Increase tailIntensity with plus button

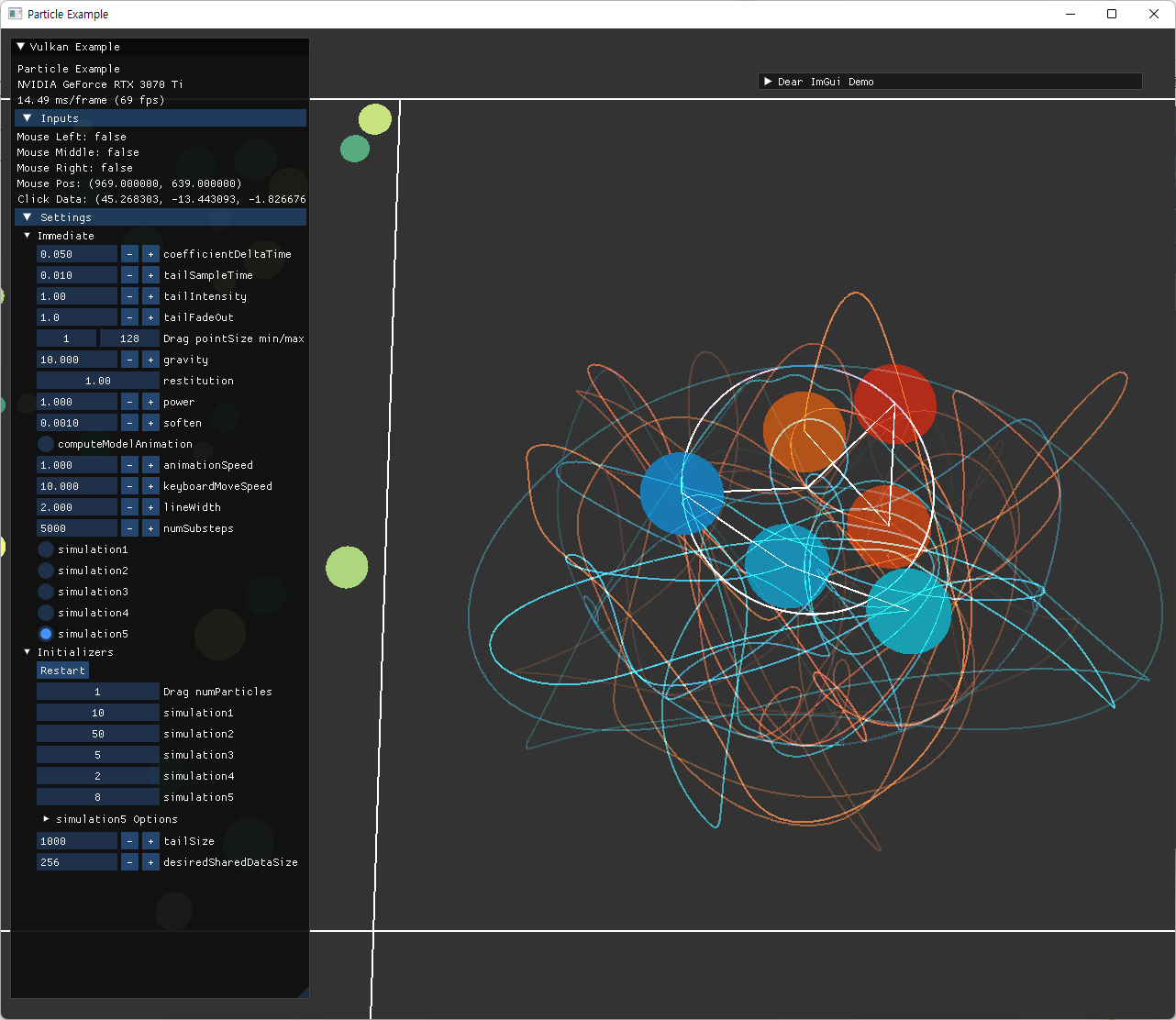pyautogui.click(x=150, y=296)
